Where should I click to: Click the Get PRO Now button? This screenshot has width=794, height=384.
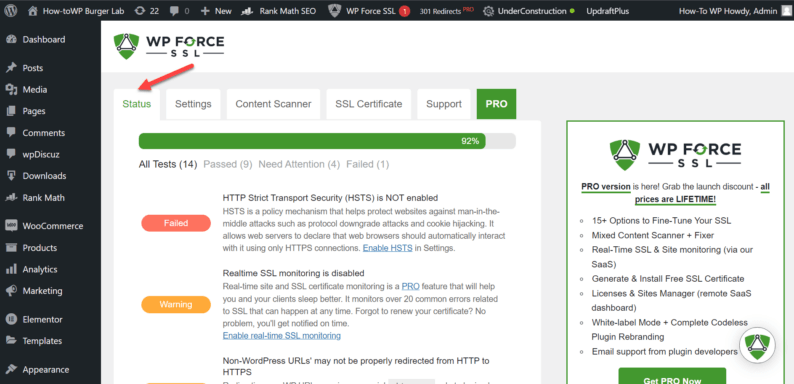[672, 376]
